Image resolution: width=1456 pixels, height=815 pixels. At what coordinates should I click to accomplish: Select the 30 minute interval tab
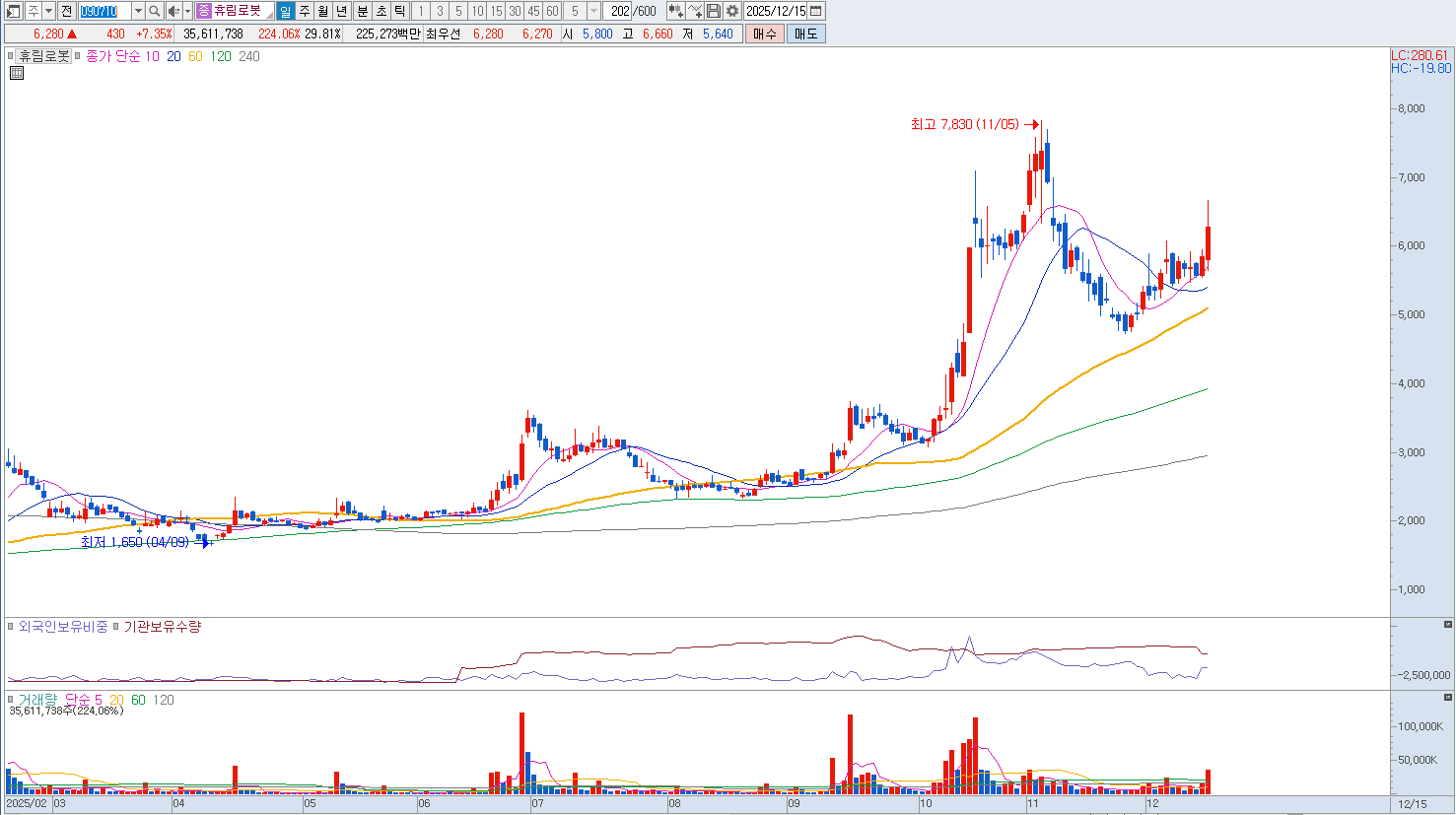tap(515, 11)
